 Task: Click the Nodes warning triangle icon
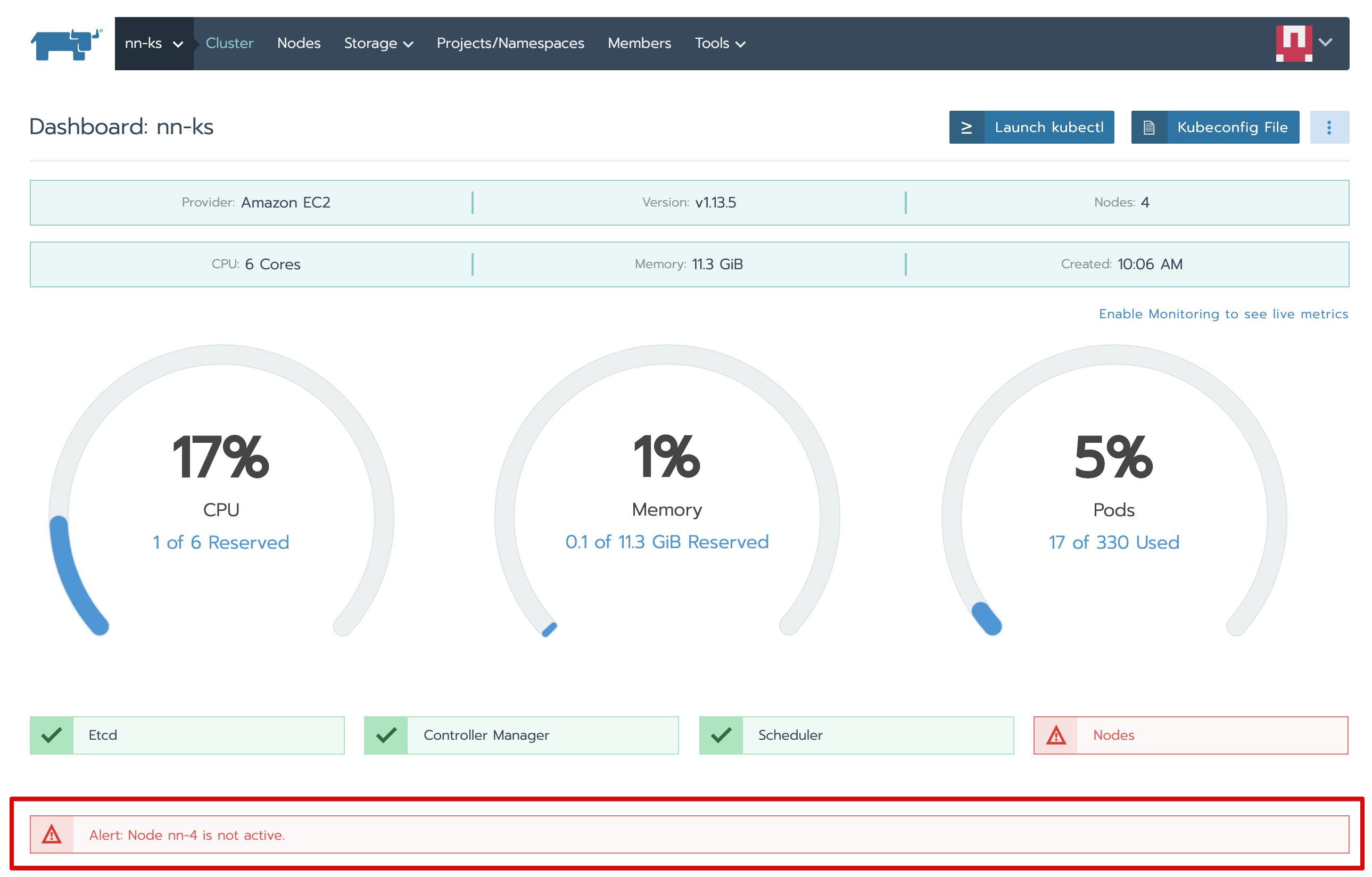[1056, 735]
